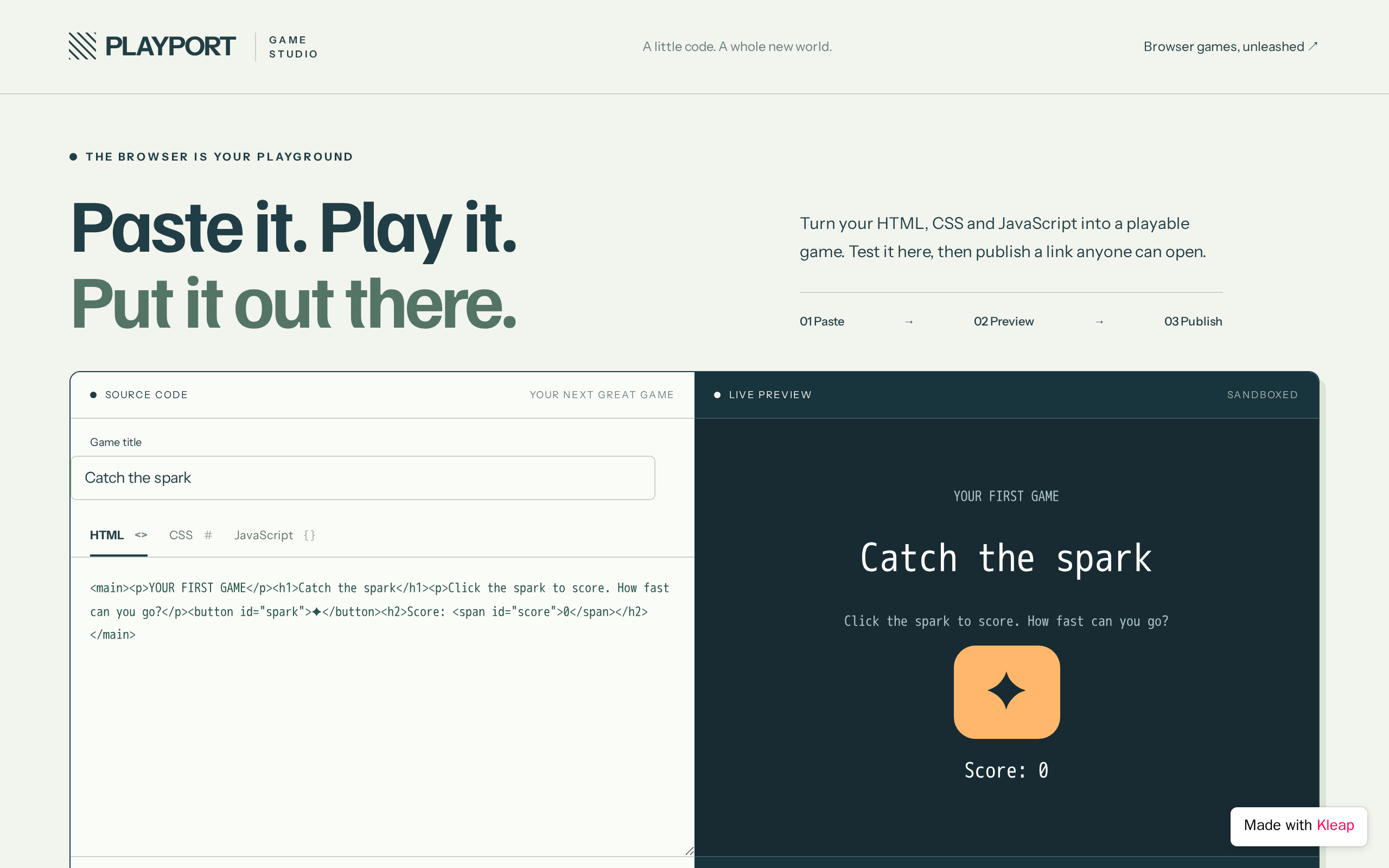The image size is (1389, 868).
Task: Click the 'SOURCE CODE' panel label
Action: pos(146,395)
